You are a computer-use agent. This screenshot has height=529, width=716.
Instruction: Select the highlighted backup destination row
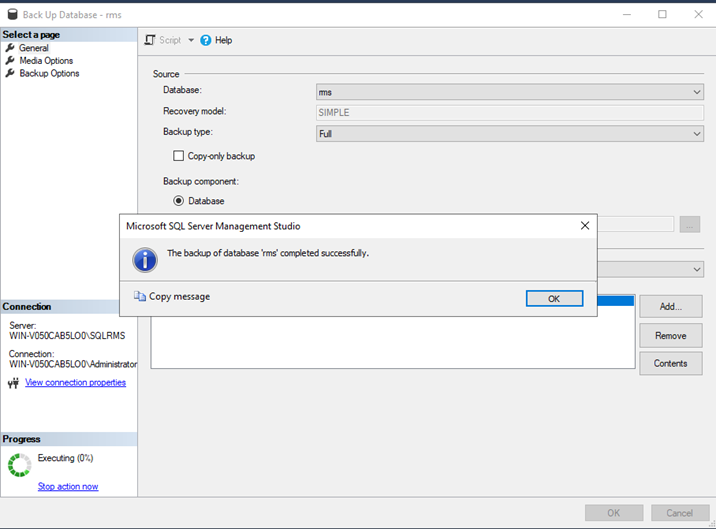pyautogui.click(x=616, y=301)
